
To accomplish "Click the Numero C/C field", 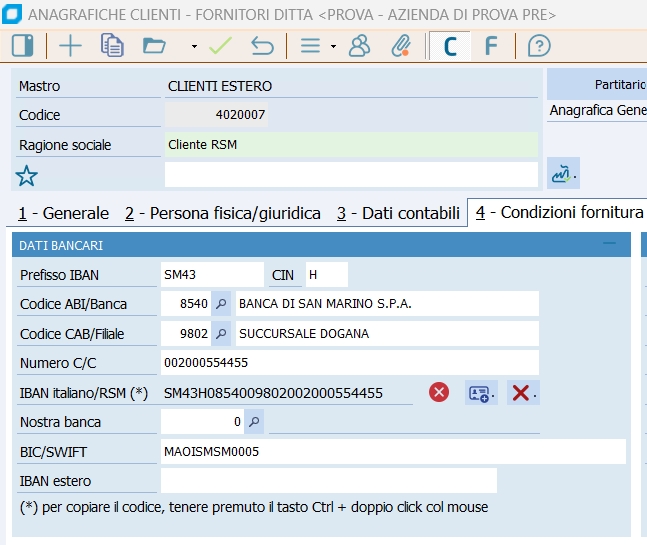I will 349,363.
